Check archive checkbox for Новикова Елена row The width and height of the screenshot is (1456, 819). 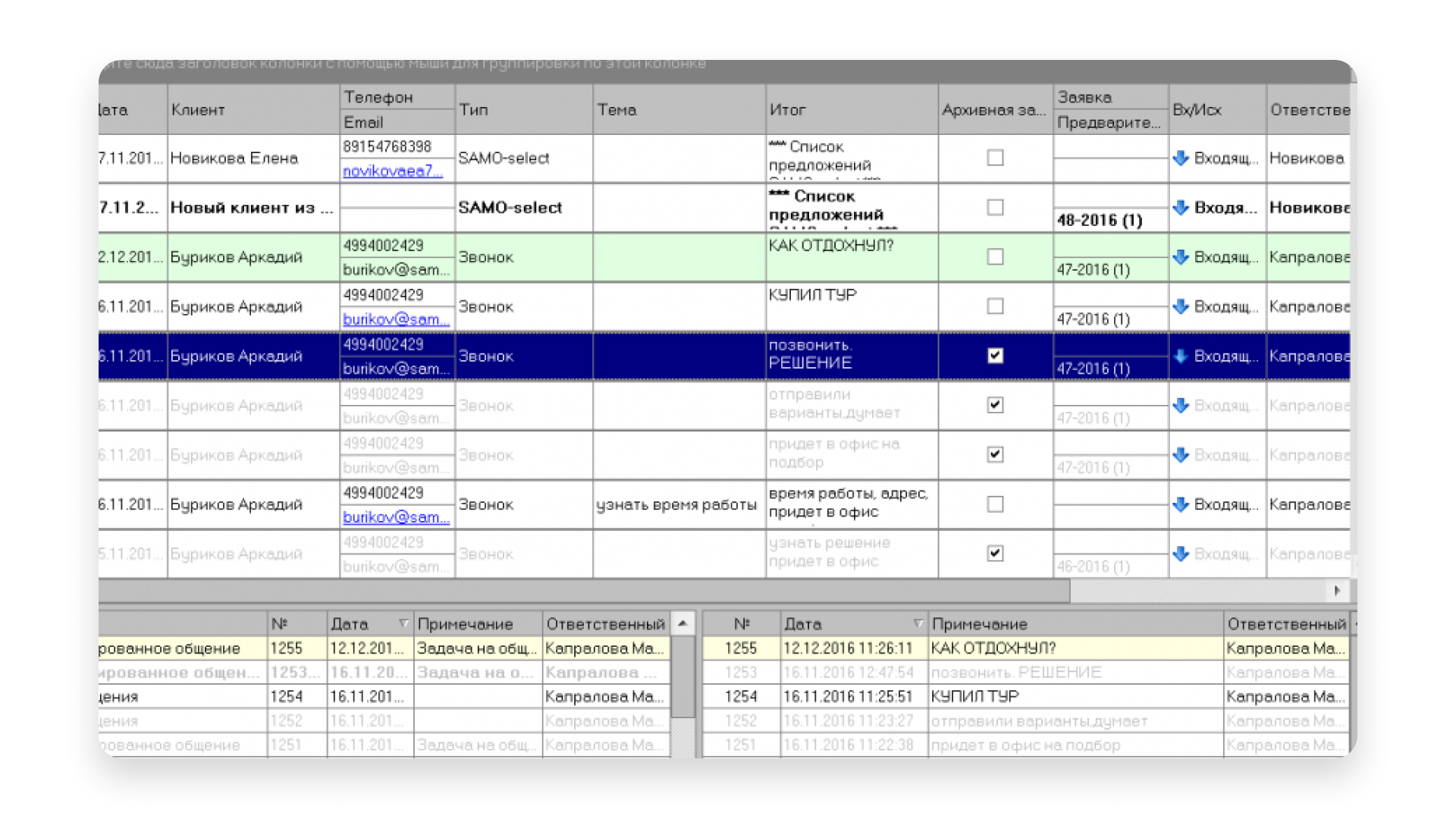tap(995, 158)
